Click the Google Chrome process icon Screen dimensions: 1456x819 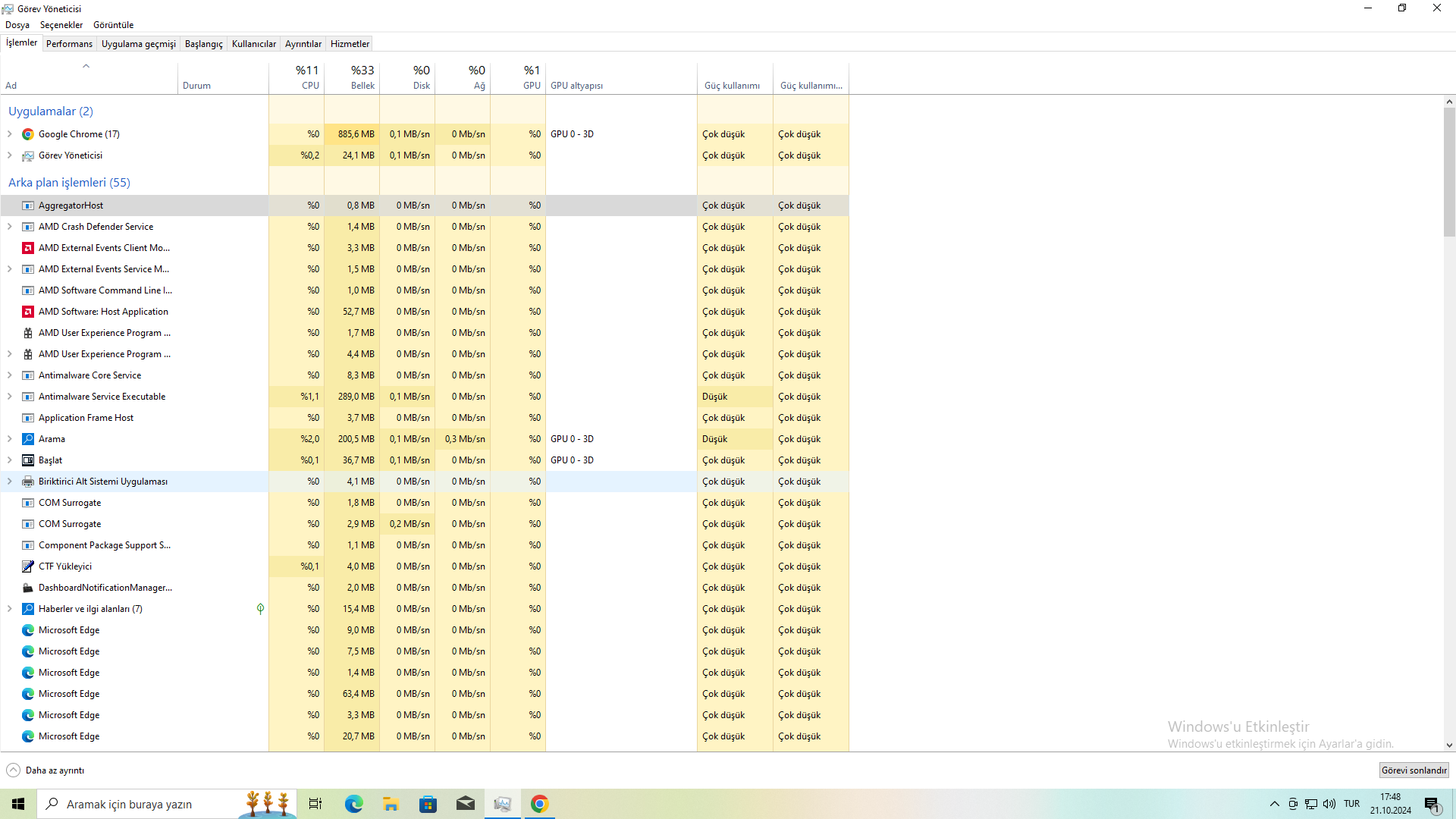(28, 134)
